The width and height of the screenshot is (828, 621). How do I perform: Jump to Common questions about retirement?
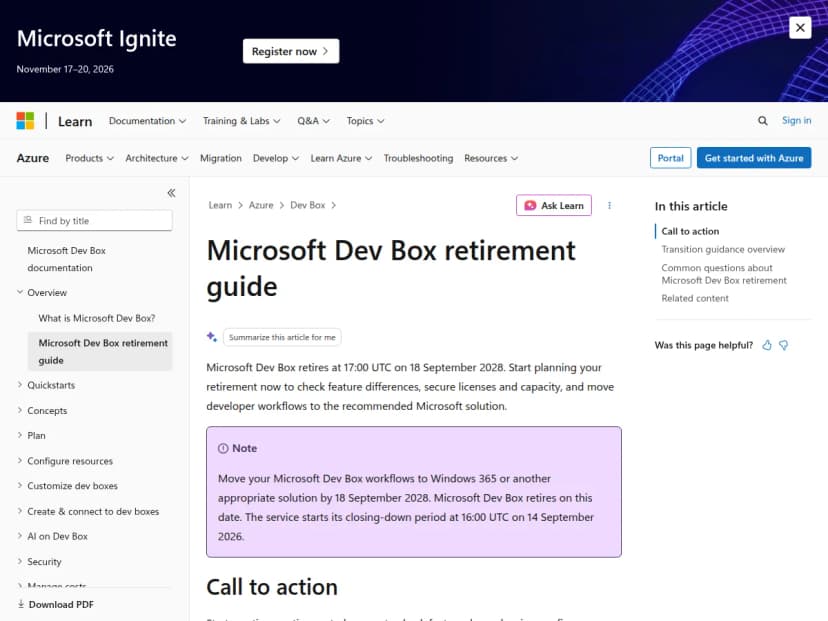click(x=724, y=274)
